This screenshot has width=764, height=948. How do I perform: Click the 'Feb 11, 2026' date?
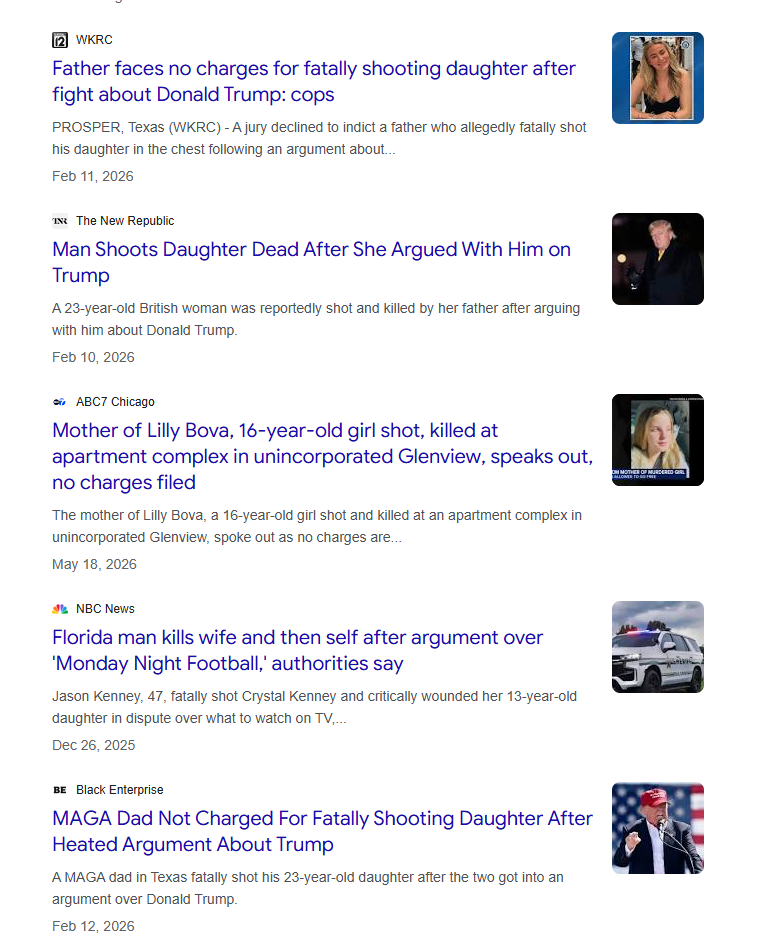pos(92,177)
